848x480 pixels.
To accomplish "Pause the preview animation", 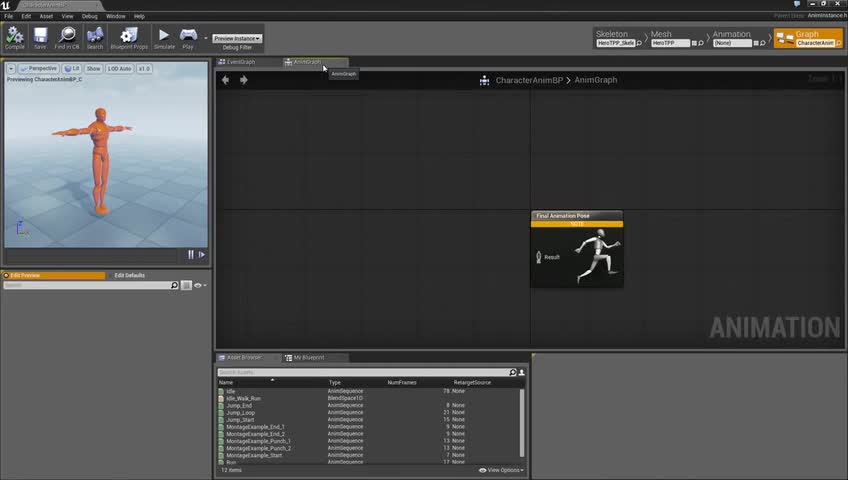I will tap(191, 254).
